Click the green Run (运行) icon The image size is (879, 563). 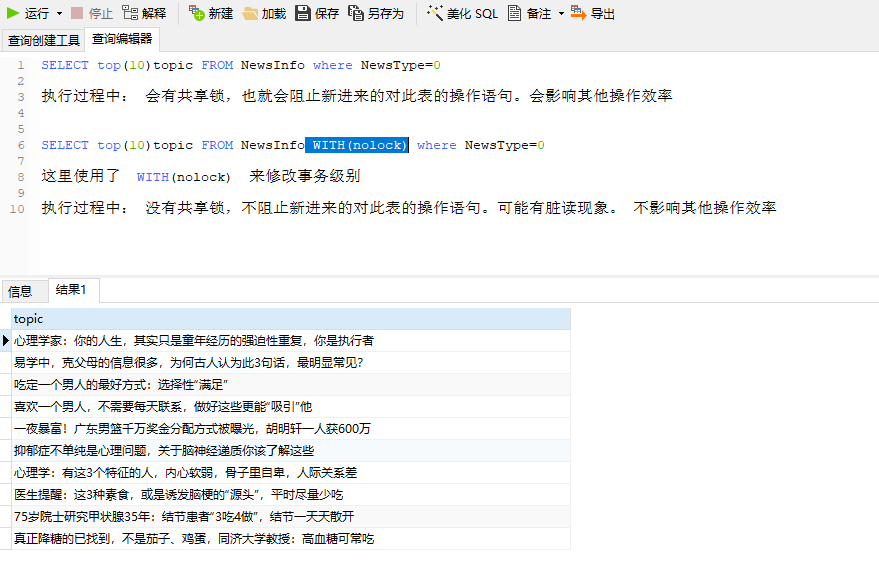click(x=13, y=13)
